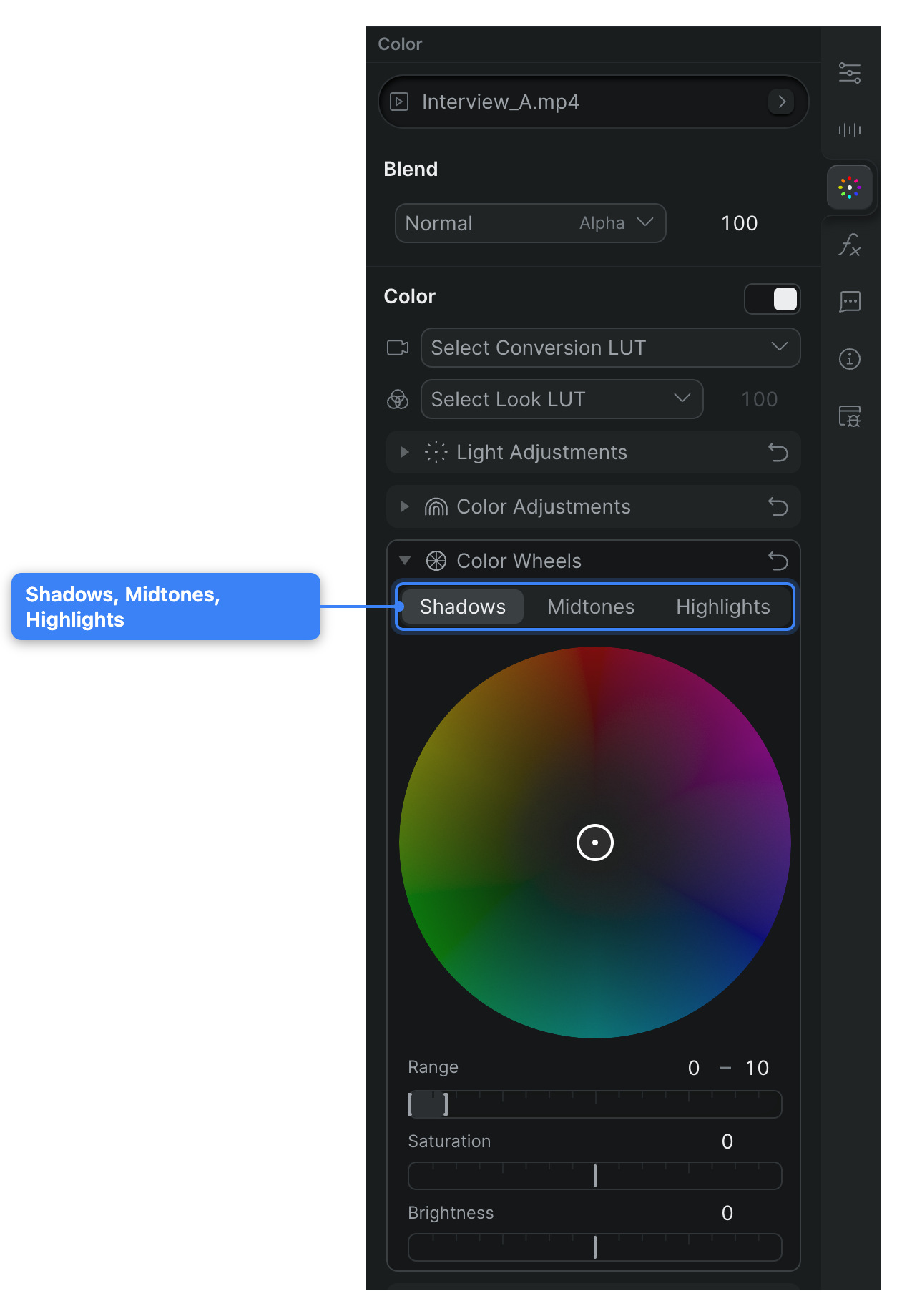Select the Color tab icon in sidebar
907x1316 pixels.
click(850, 187)
